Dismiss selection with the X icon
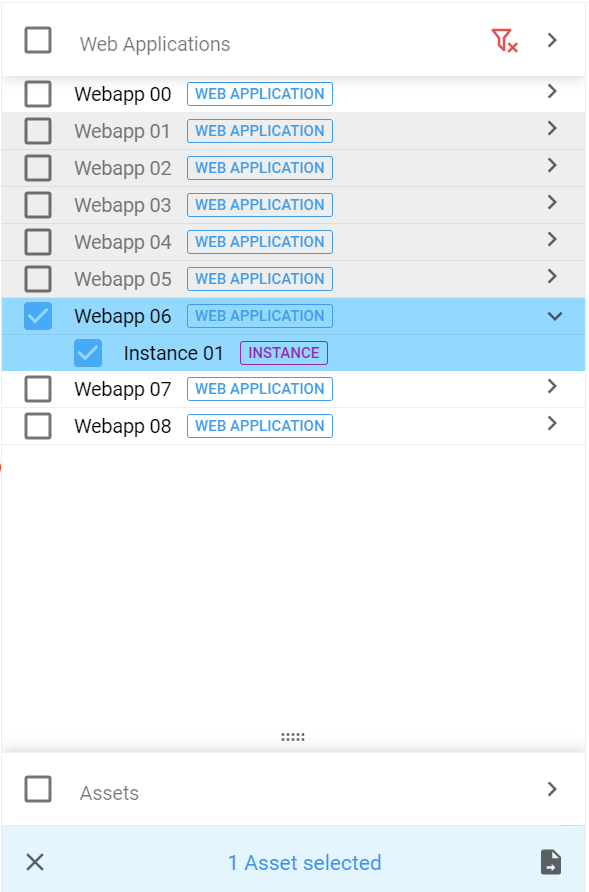Screen dimensions: 589x892 point(35,862)
